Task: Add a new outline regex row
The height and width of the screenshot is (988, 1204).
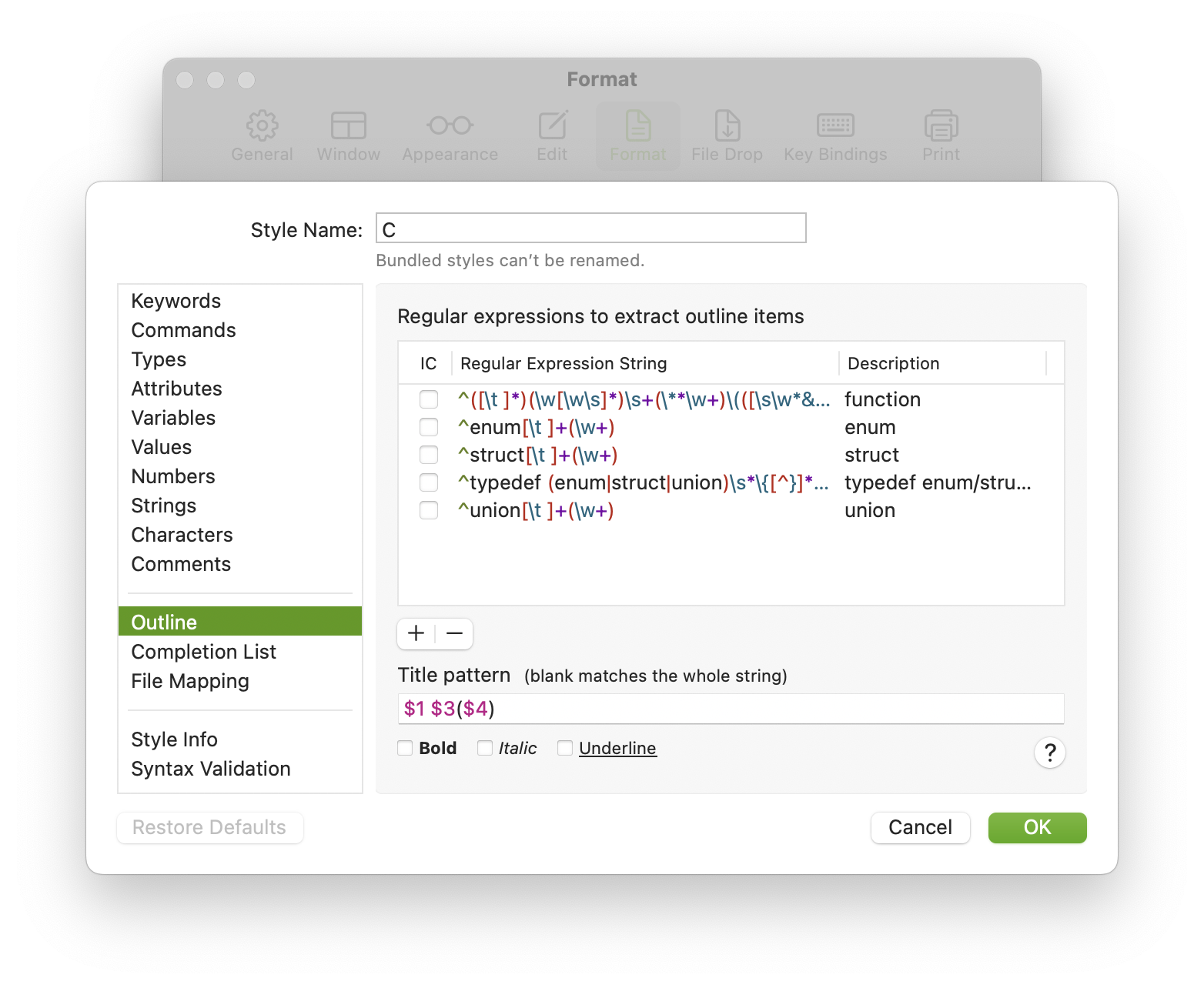Action: click(416, 633)
